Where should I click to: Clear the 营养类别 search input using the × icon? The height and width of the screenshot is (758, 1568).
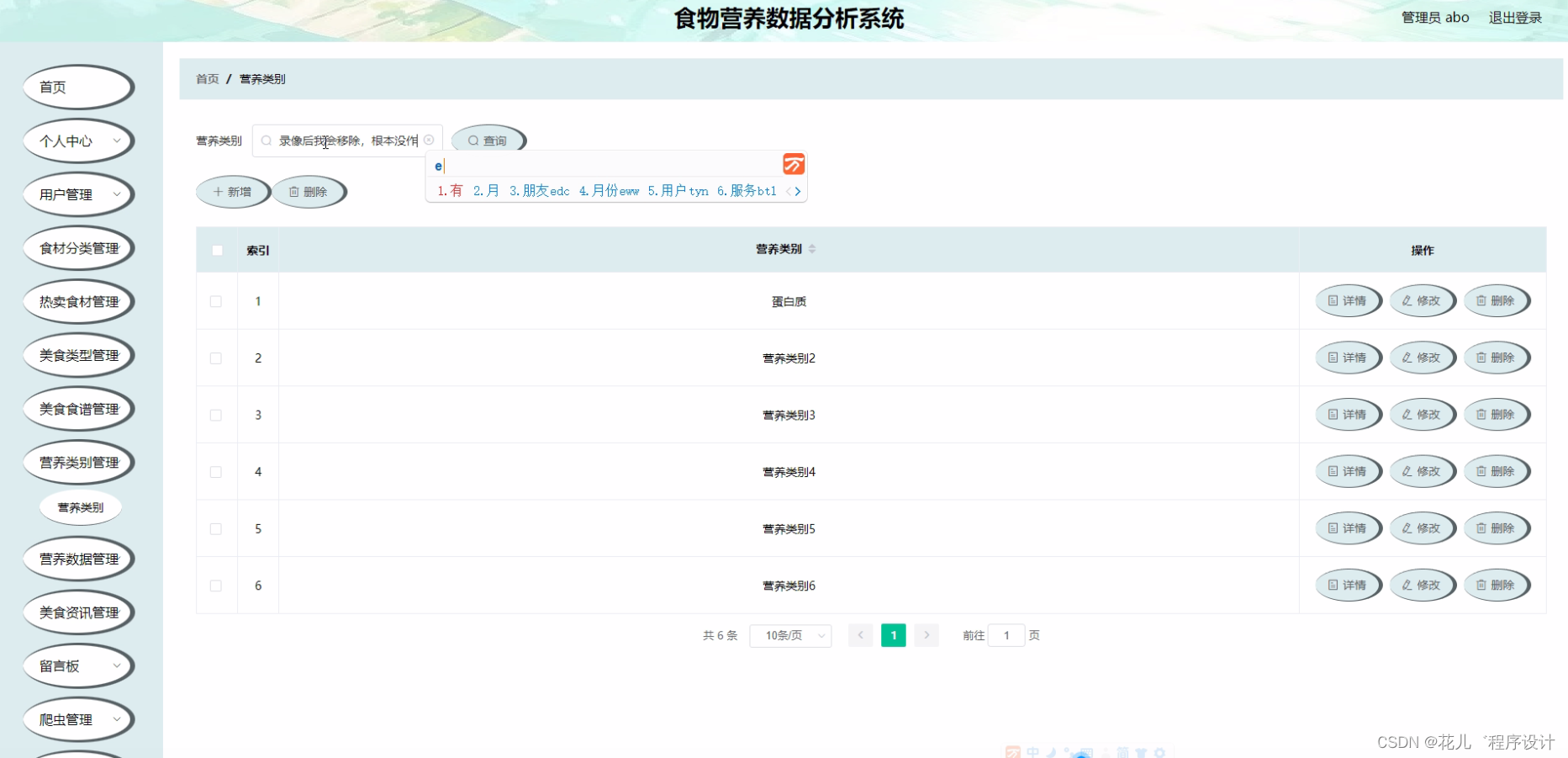coord(429,140)
